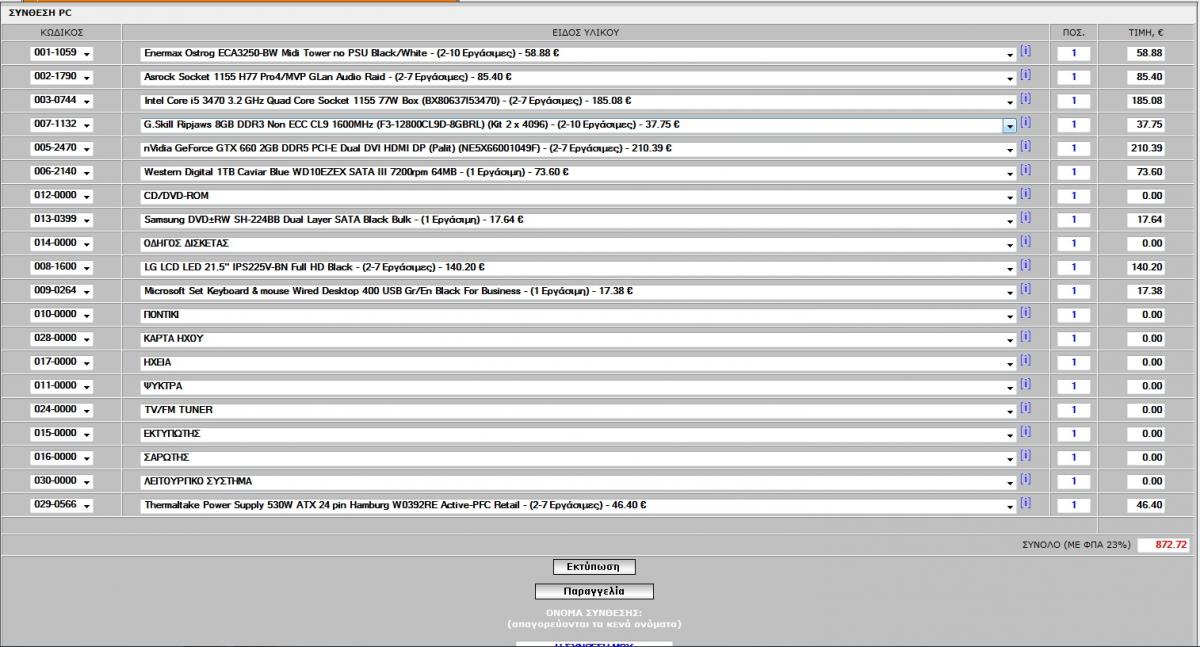1200x647 pixels.
Task: Click price field showing 140.20
Action: click(1146, 267)
